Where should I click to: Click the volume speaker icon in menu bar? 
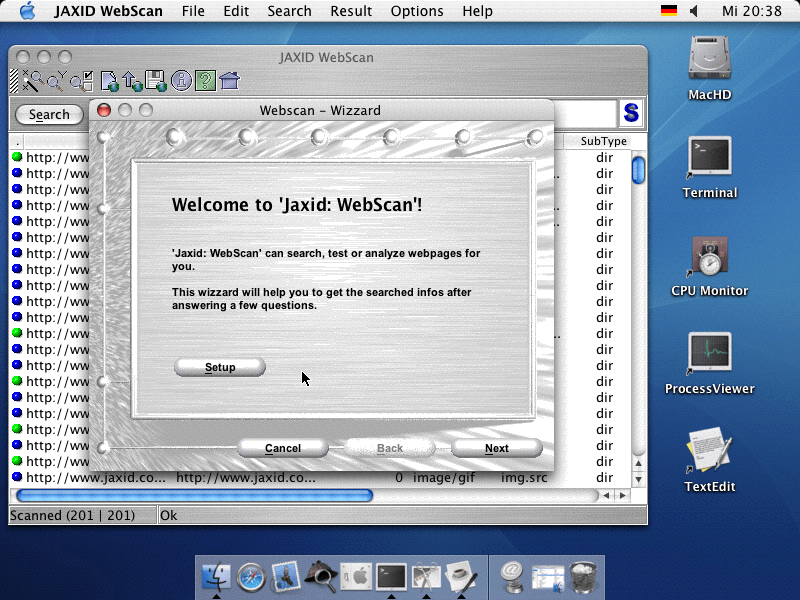pyautogui.click(x=694, y=11)
